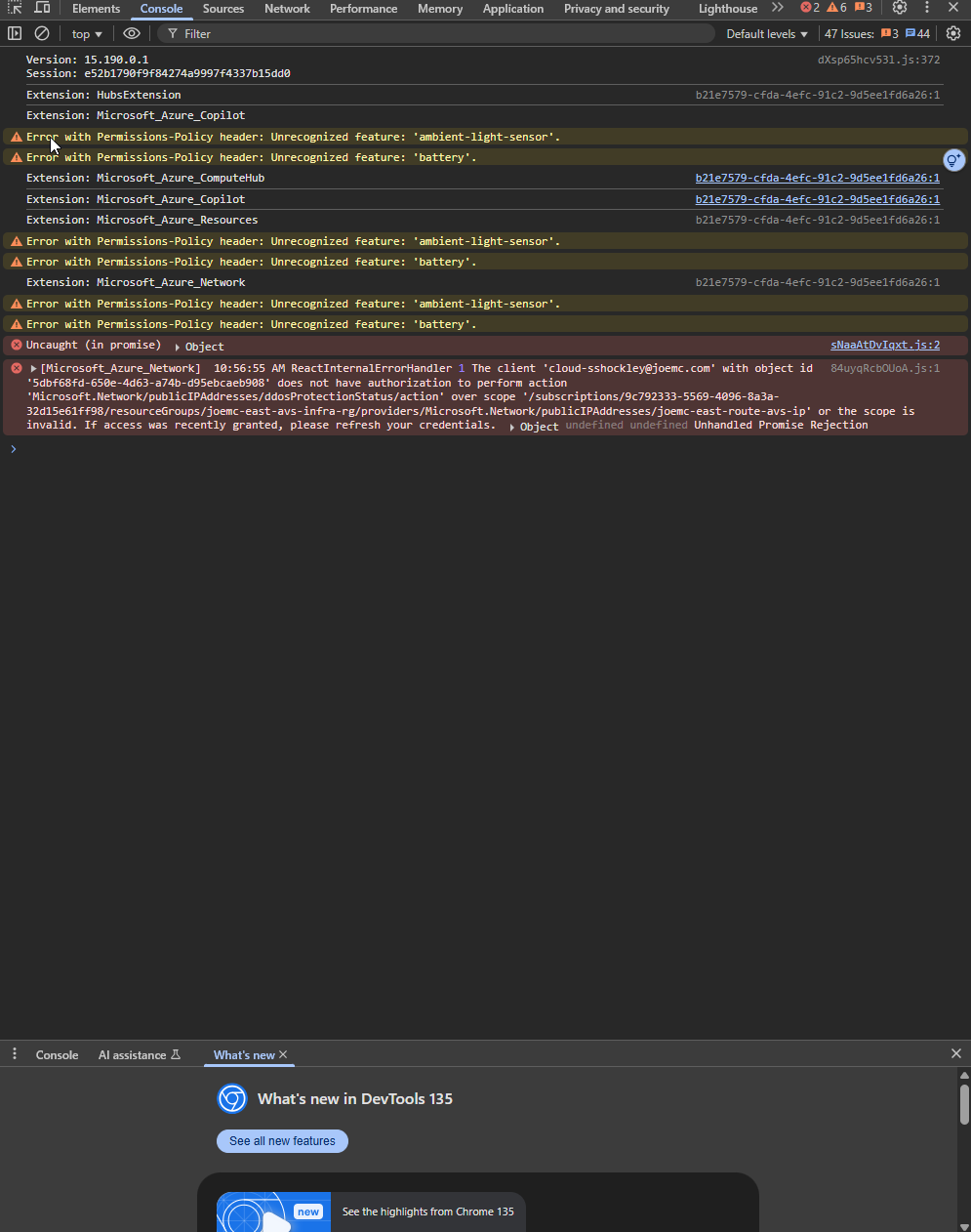Open the sNaaAtDvIqxt.js:2 source link
This screenshot has width=971, height=1232.
pyautogui.click(x=885, y=345)
